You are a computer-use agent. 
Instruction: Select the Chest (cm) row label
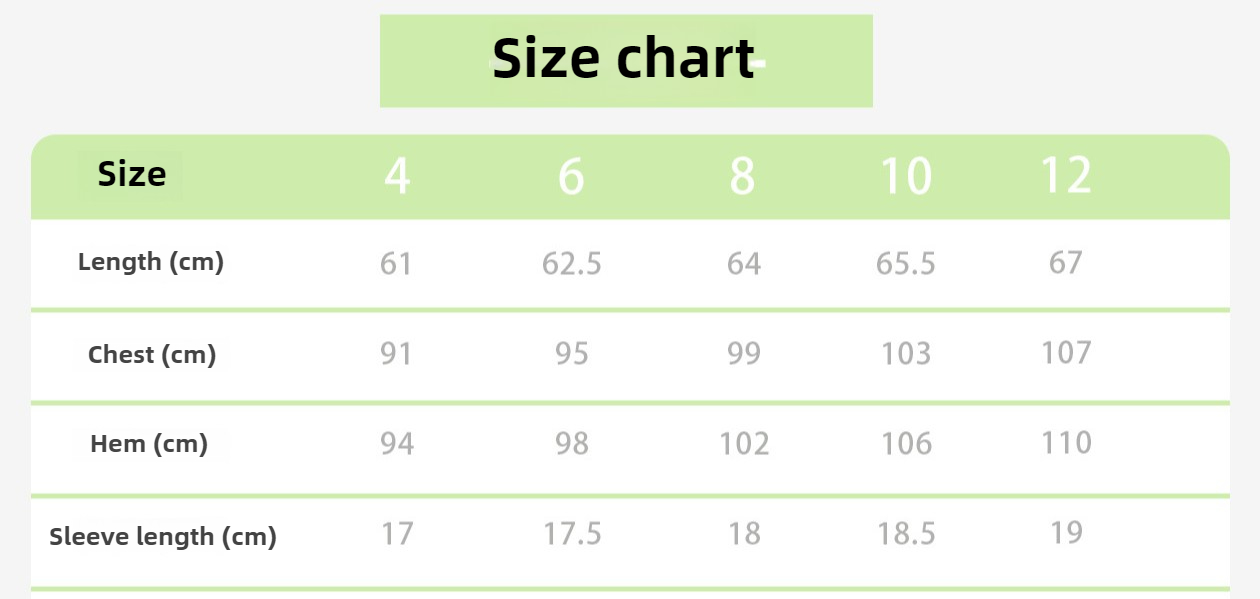tap(152, 355)
